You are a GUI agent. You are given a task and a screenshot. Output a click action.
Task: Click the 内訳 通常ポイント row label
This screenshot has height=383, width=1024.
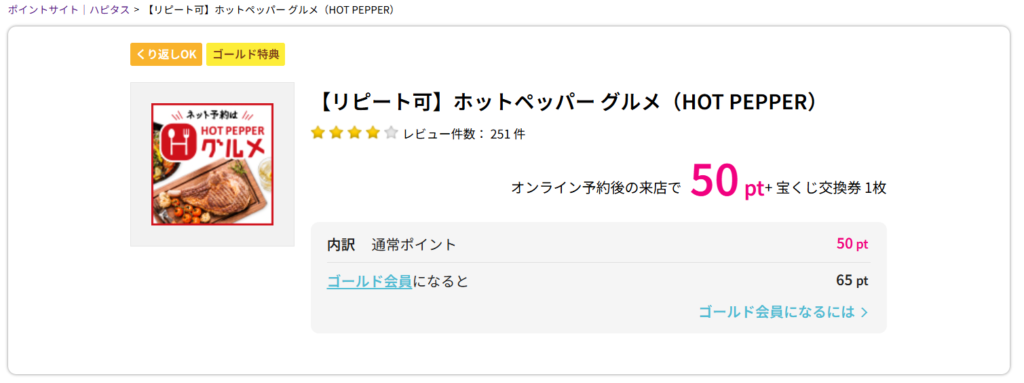pyautogui.click(x=392, y=245)
